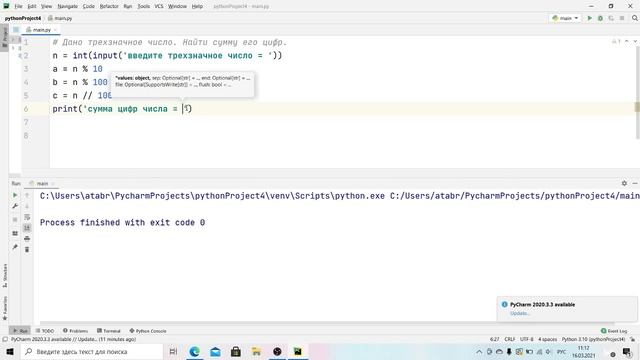The width and height of the screenshot is (640, 360).
Task: Open the Favorites sidebar tab
Action: [x=4, y=309]
